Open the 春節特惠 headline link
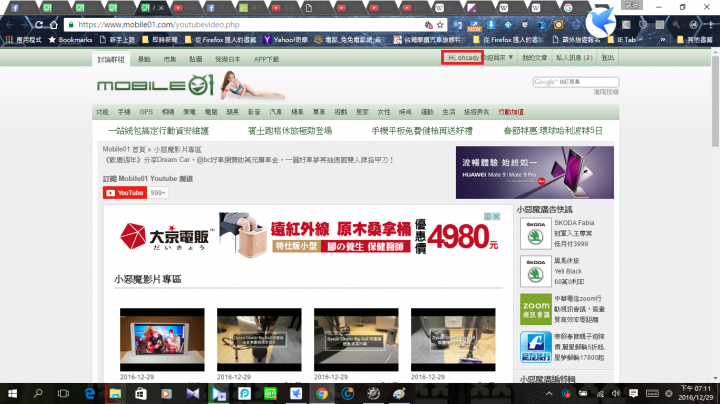Screen dimensions: 720x404 tap(553, 131)
